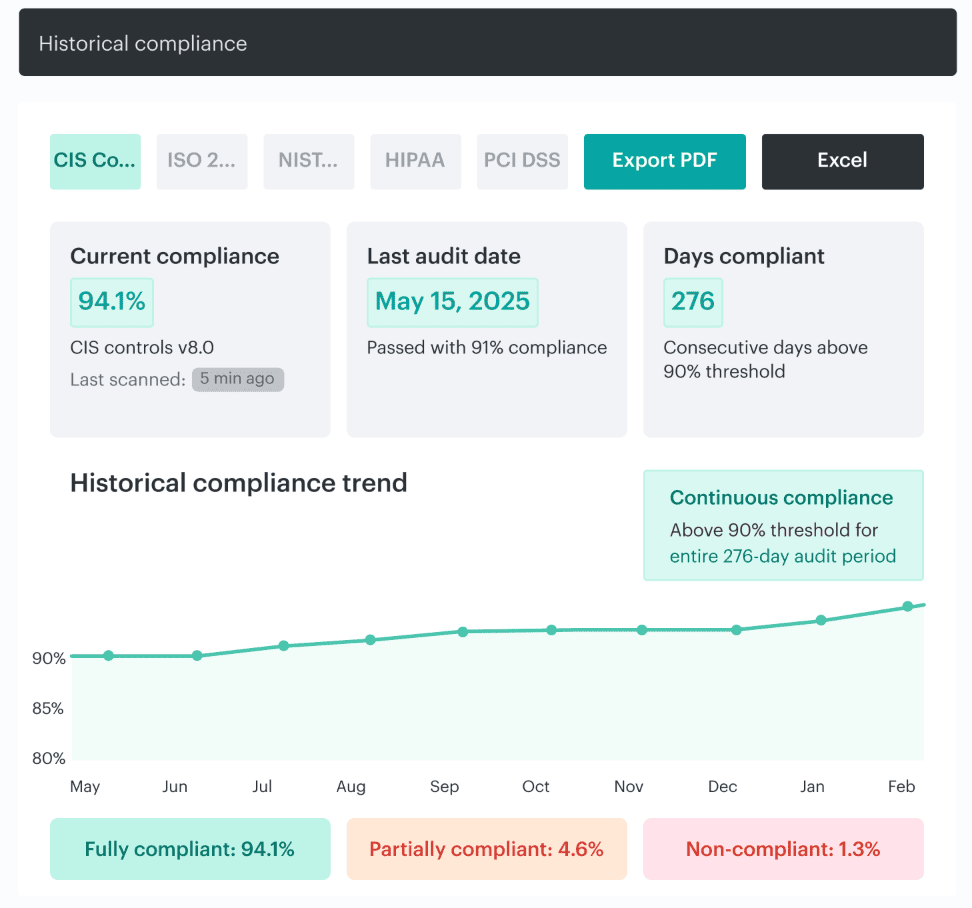This screenshot has height=908, width=972.
Task: Click the 276 days compliant value
Action: tap(693, 302)
